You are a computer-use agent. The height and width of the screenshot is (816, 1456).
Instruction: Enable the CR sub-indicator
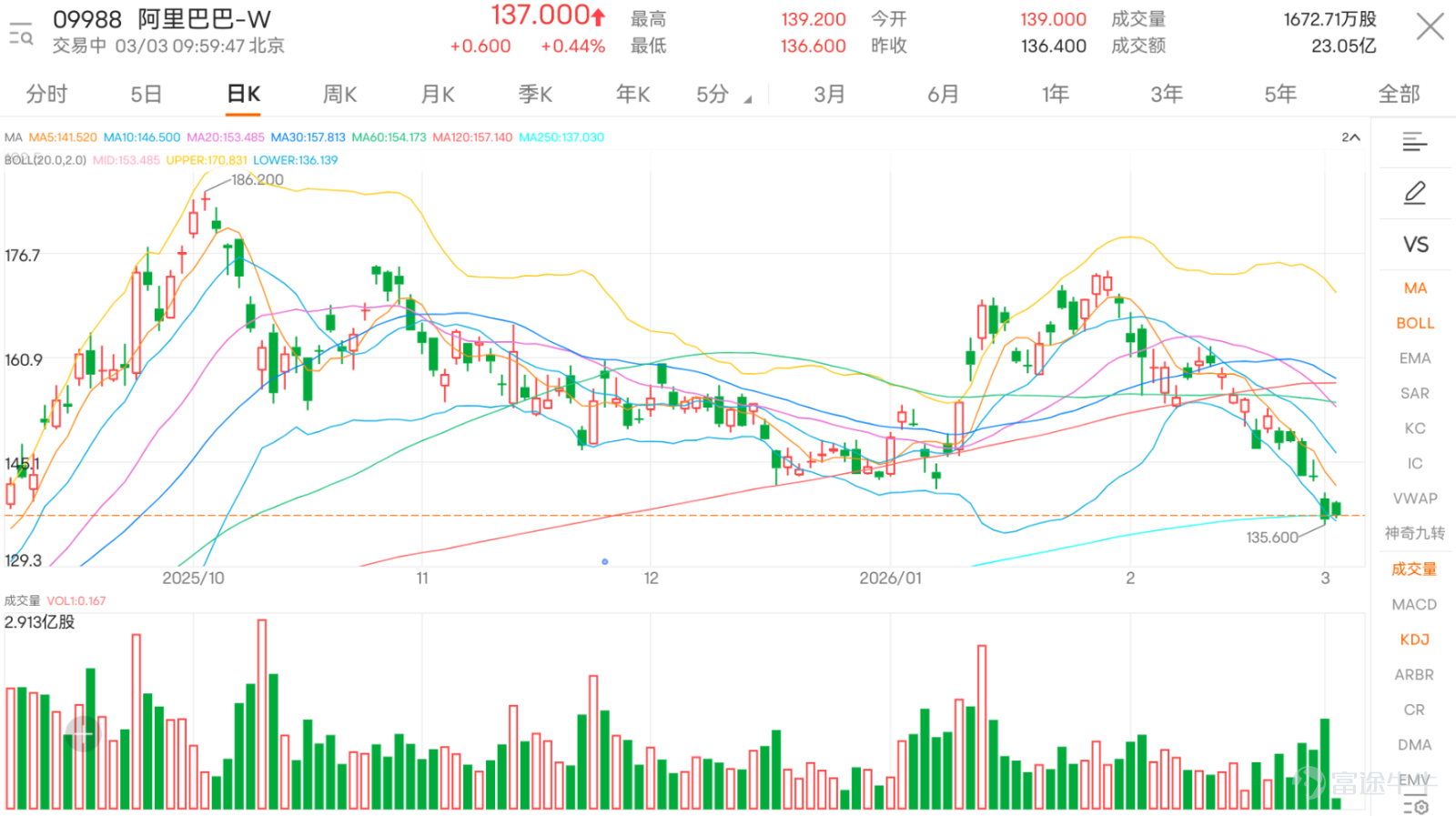(x=1414, y=710)
